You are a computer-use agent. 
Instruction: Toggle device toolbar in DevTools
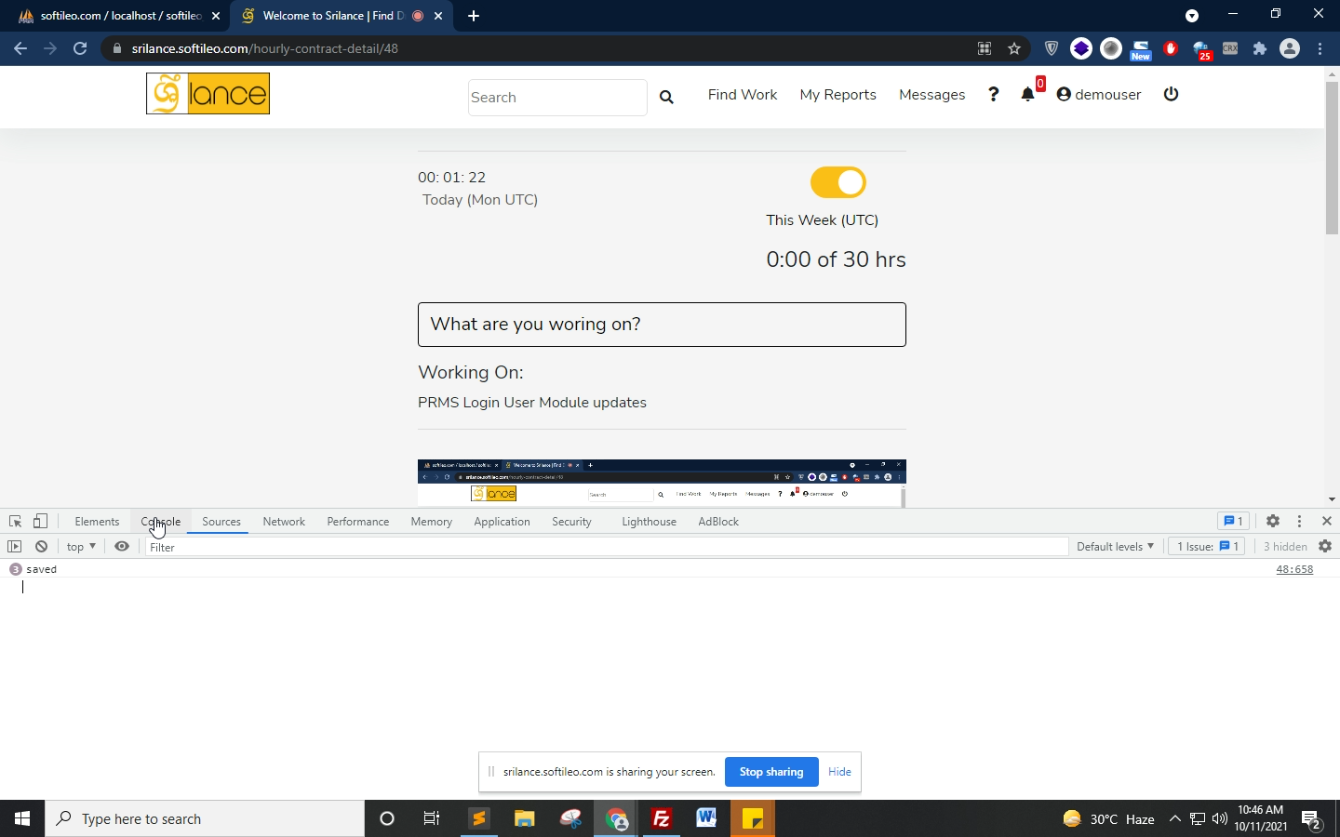40,521
